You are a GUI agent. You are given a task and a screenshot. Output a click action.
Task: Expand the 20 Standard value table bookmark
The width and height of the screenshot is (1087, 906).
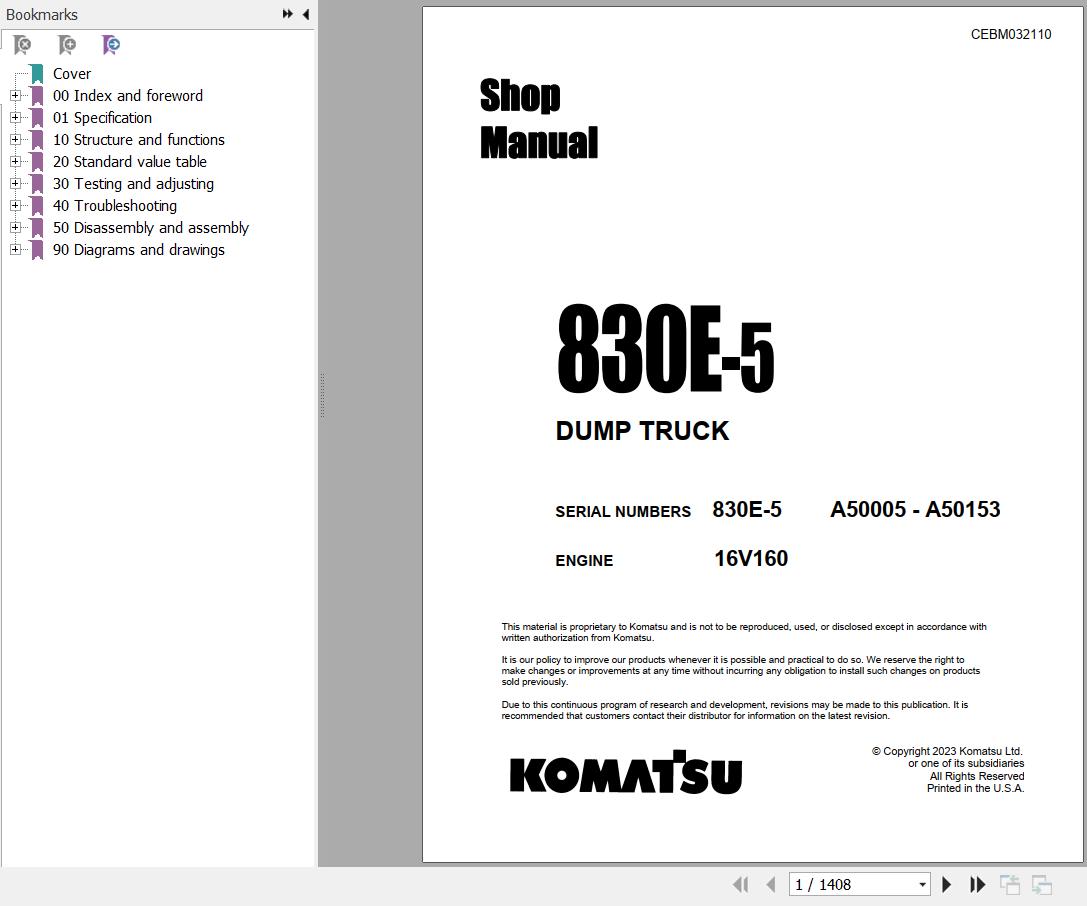[x=15, y=162]
